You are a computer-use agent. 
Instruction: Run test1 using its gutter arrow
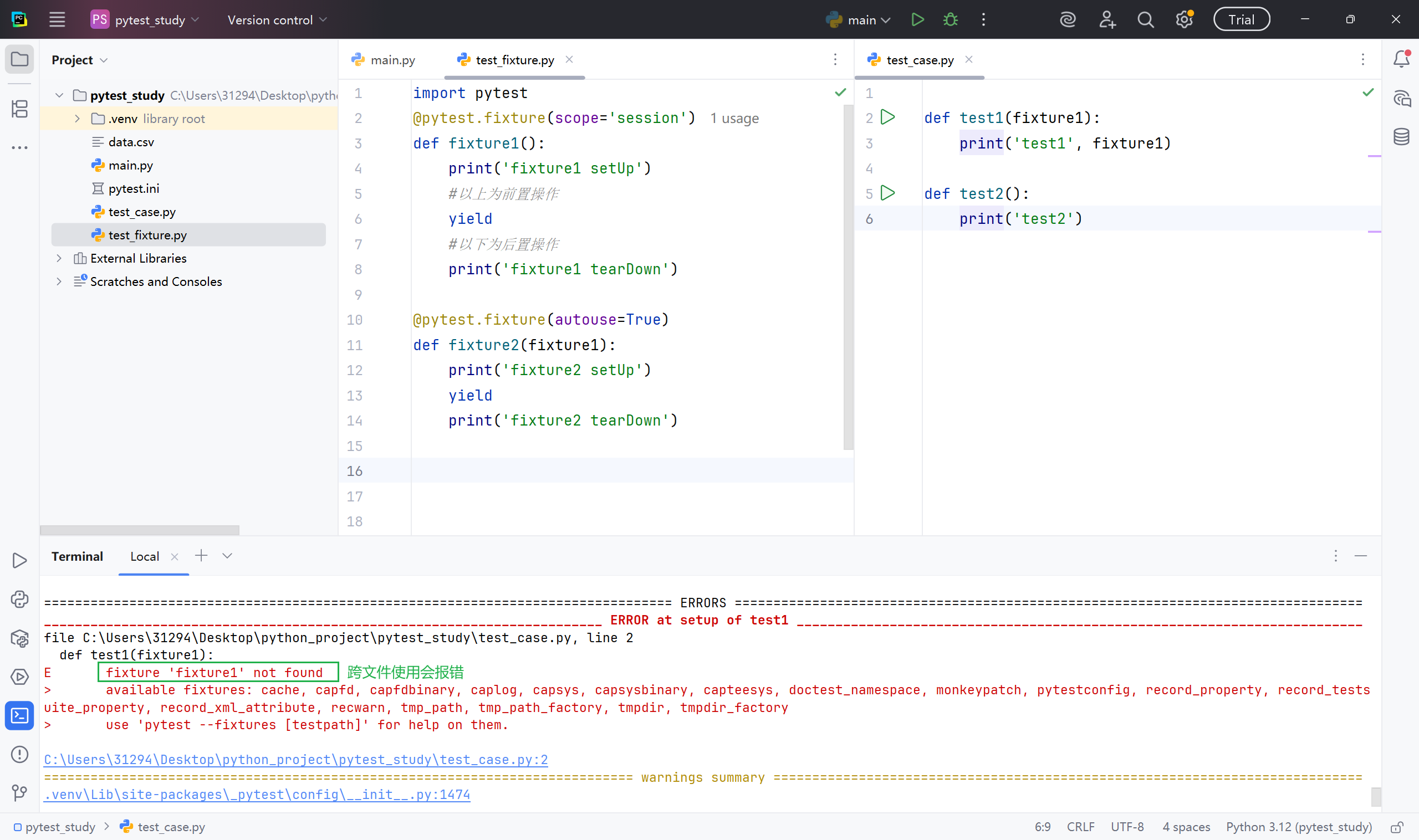(x=888, y=117)
